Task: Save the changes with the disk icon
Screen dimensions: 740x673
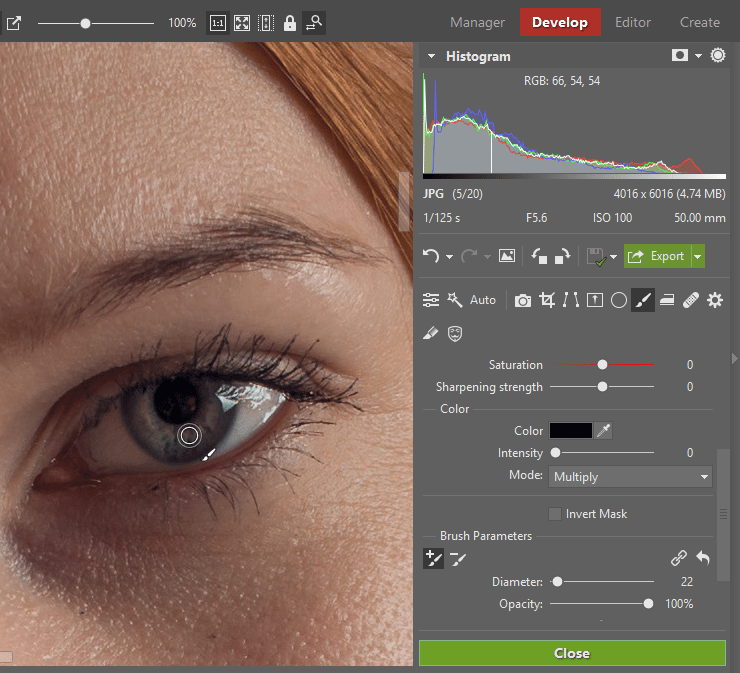Action: point(596,257)
